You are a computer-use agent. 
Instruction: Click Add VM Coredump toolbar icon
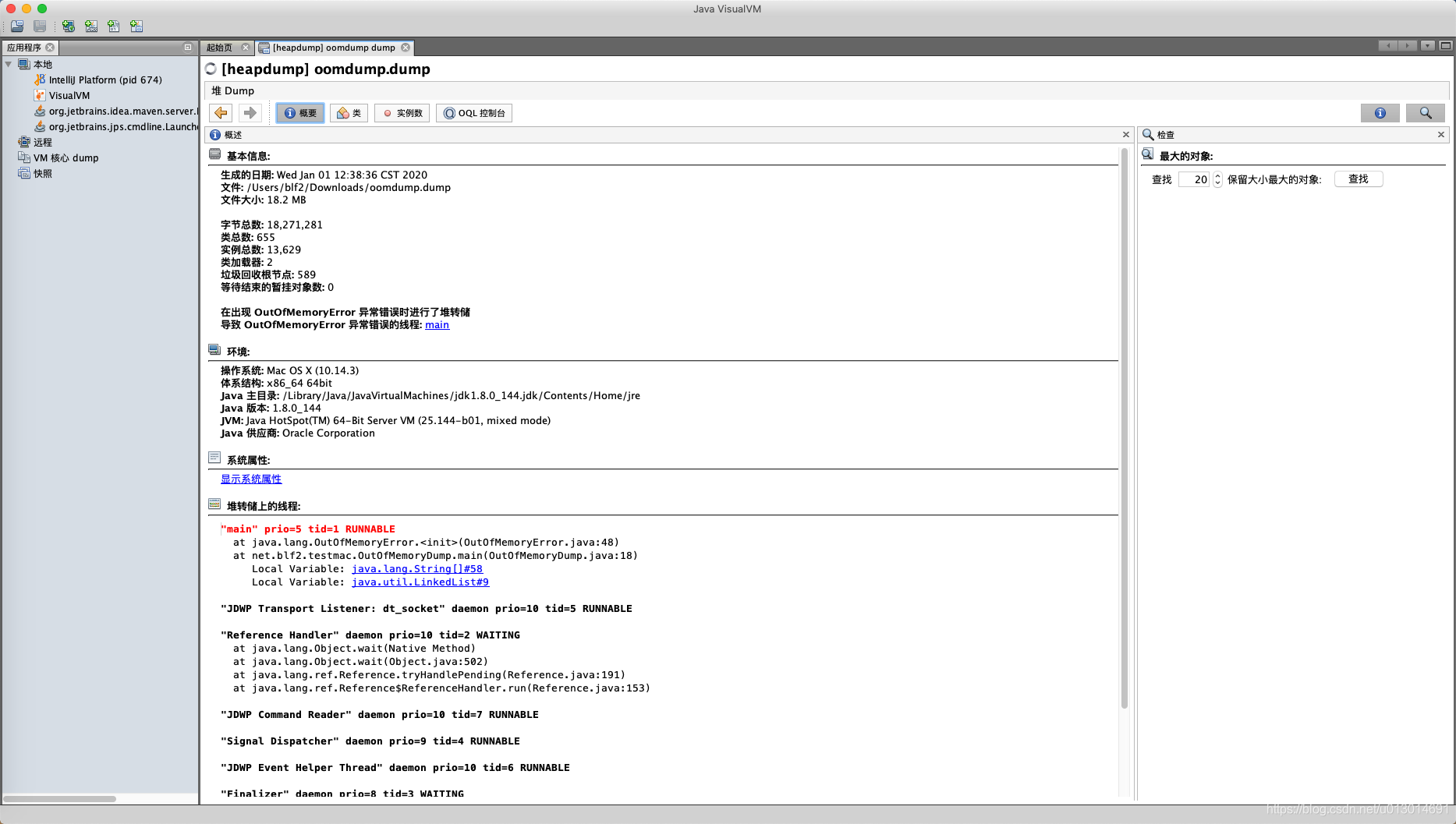pyautogui.click(x=114, y=27)
